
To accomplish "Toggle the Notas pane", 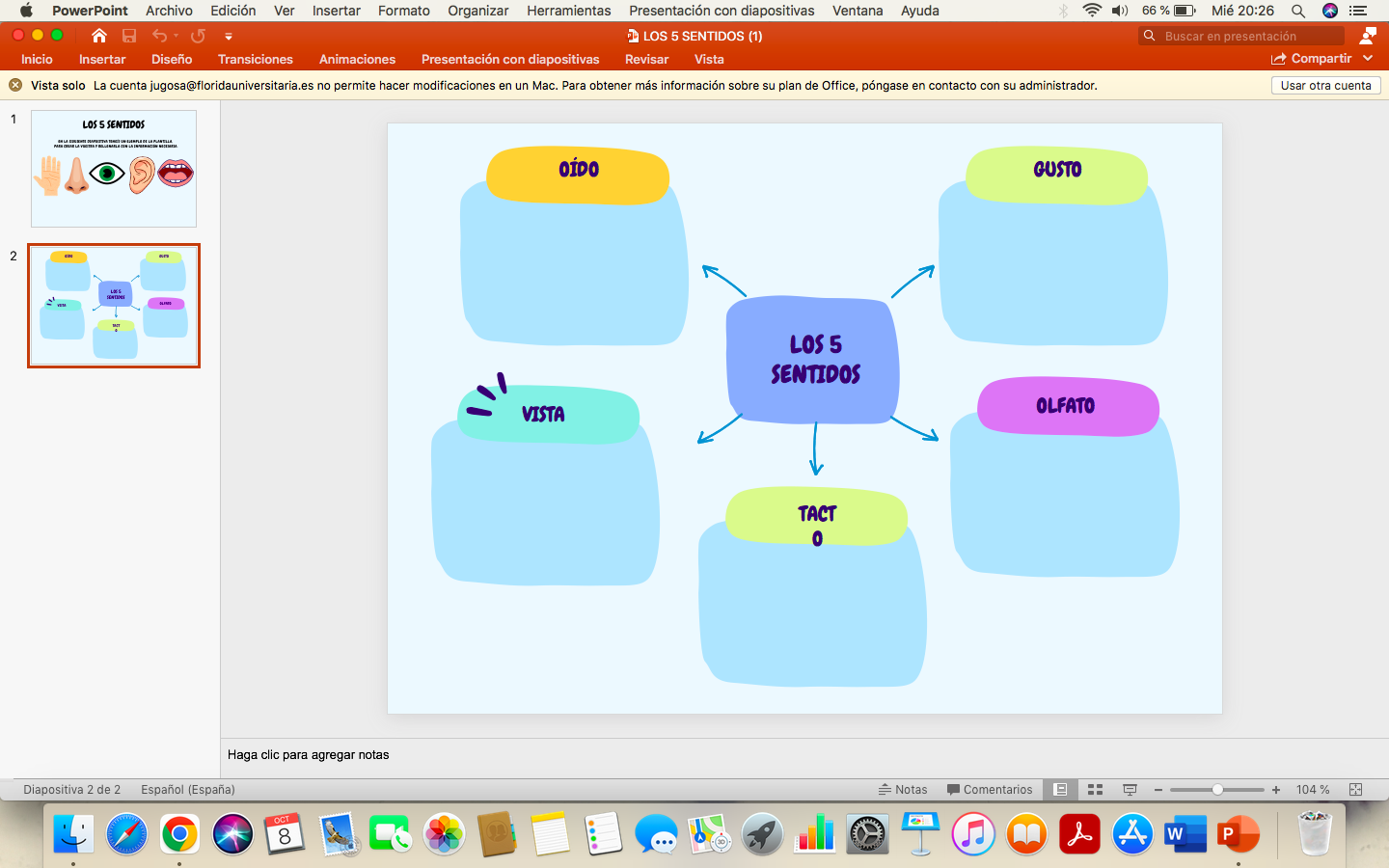I will pos(903,789).
